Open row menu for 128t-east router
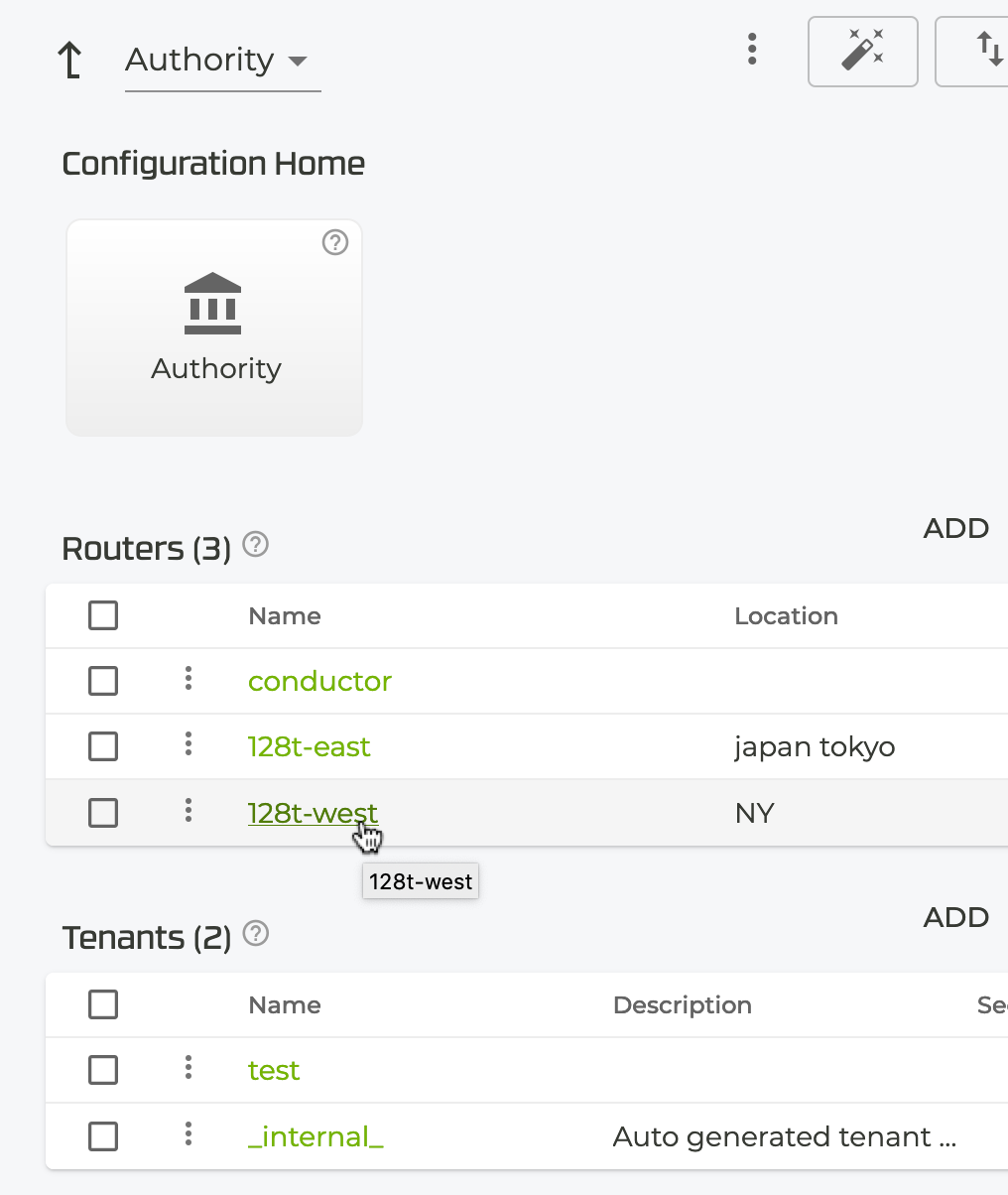The image size is (1008, 1195). tap(188, 745)
